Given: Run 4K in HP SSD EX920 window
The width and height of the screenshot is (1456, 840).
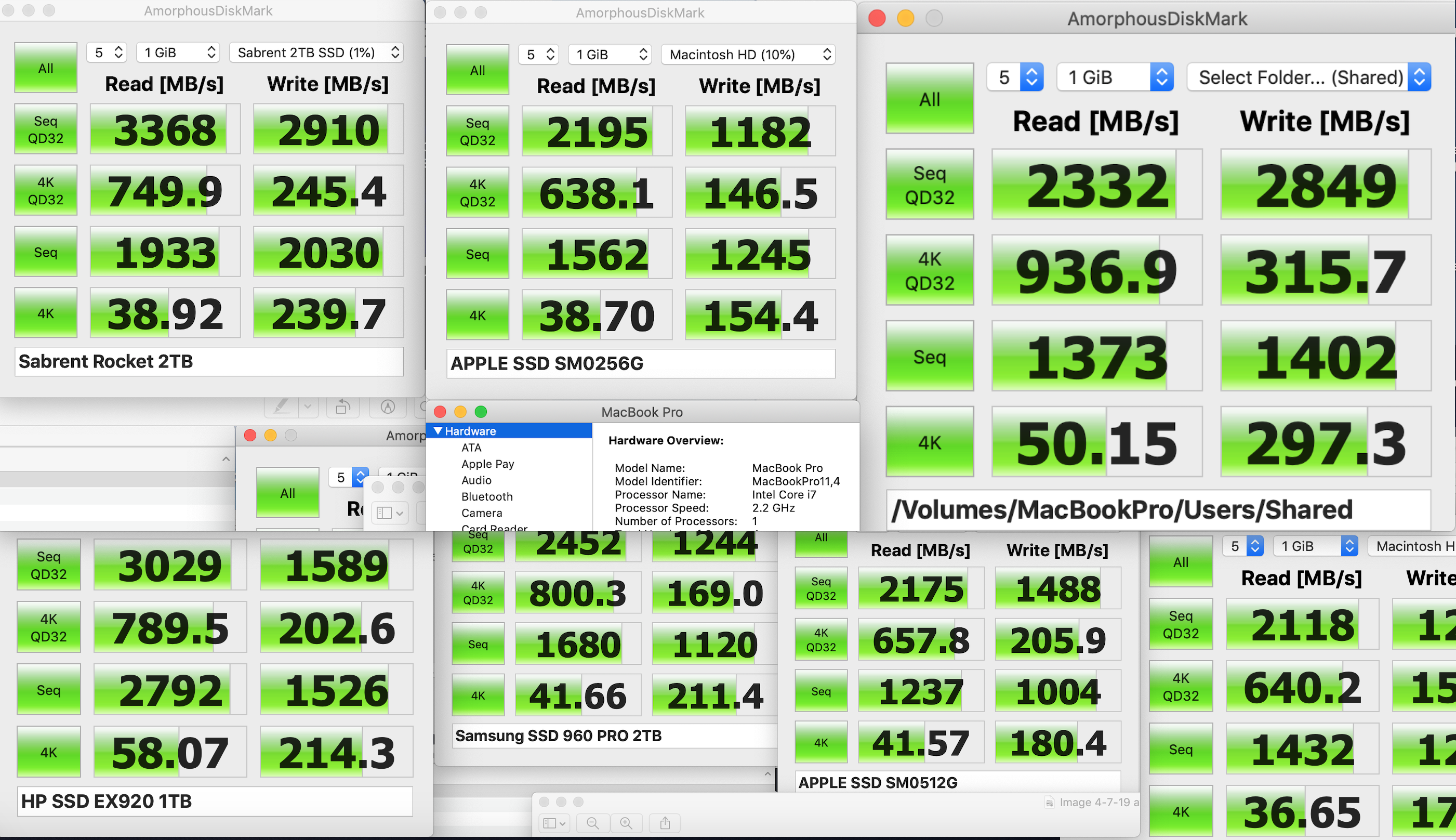Looking at the screenshot, I should point(48,752).
